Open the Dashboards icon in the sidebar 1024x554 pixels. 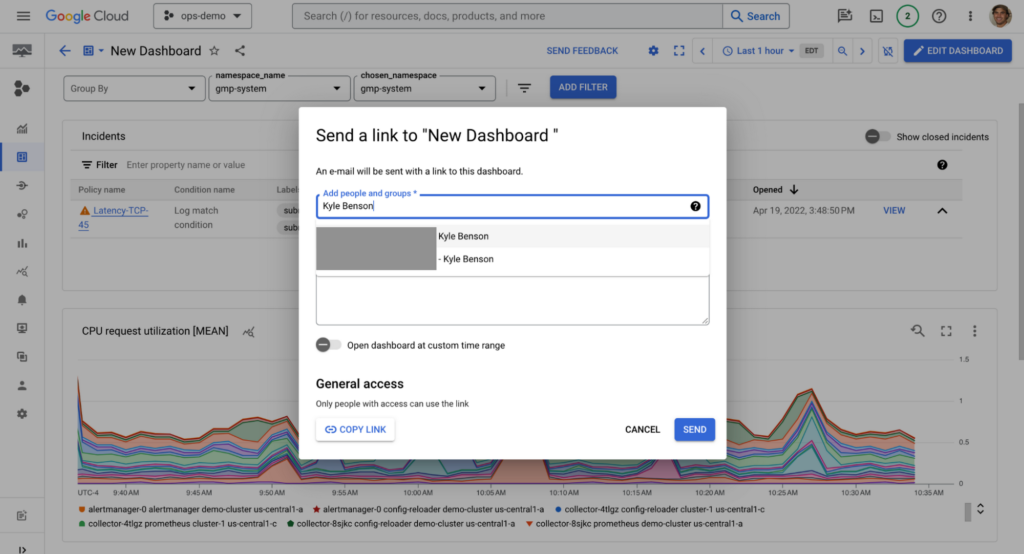point(22,157)
